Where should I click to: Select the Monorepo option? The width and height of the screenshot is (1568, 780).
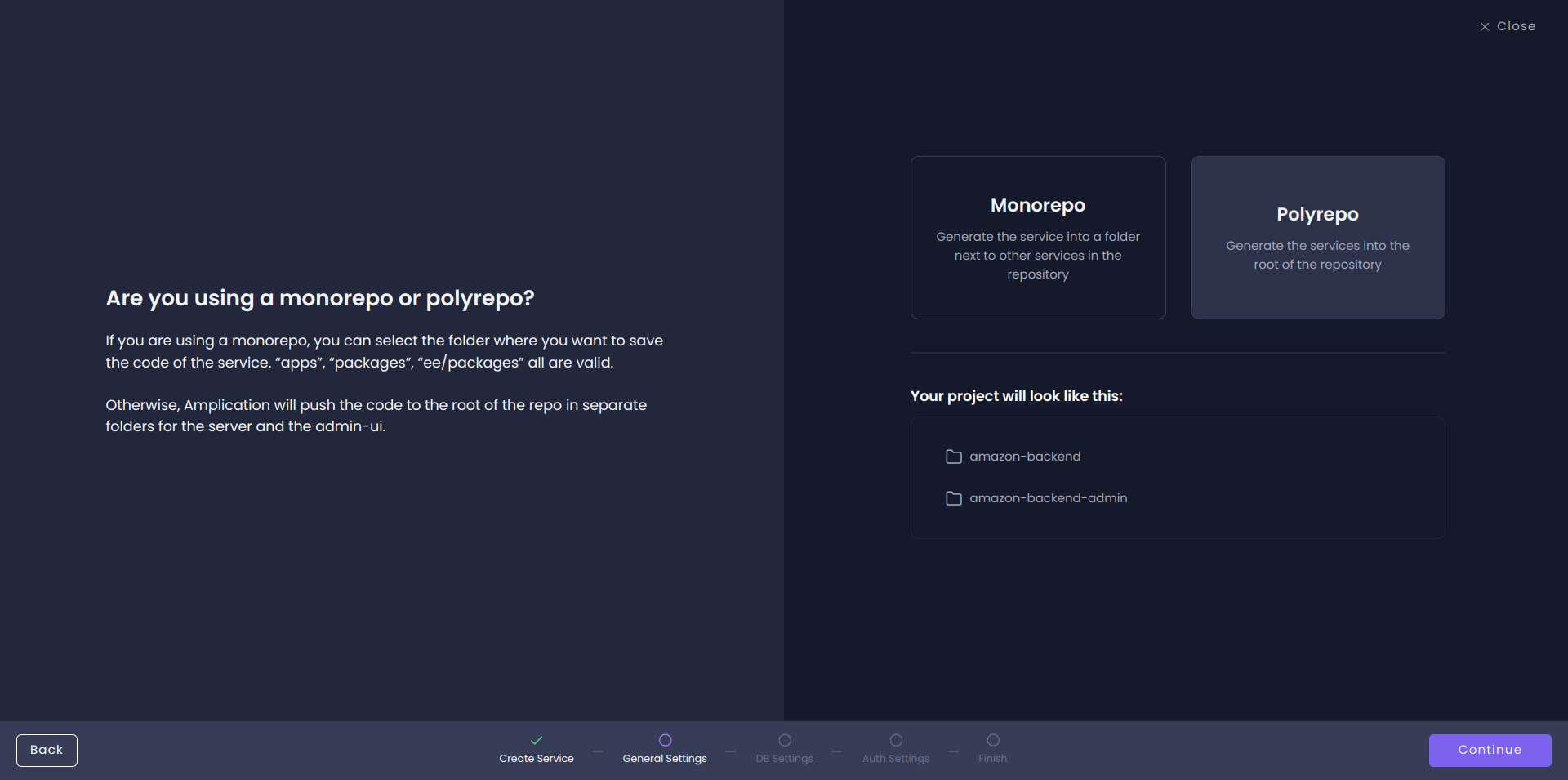click(x=1038, y=238)
